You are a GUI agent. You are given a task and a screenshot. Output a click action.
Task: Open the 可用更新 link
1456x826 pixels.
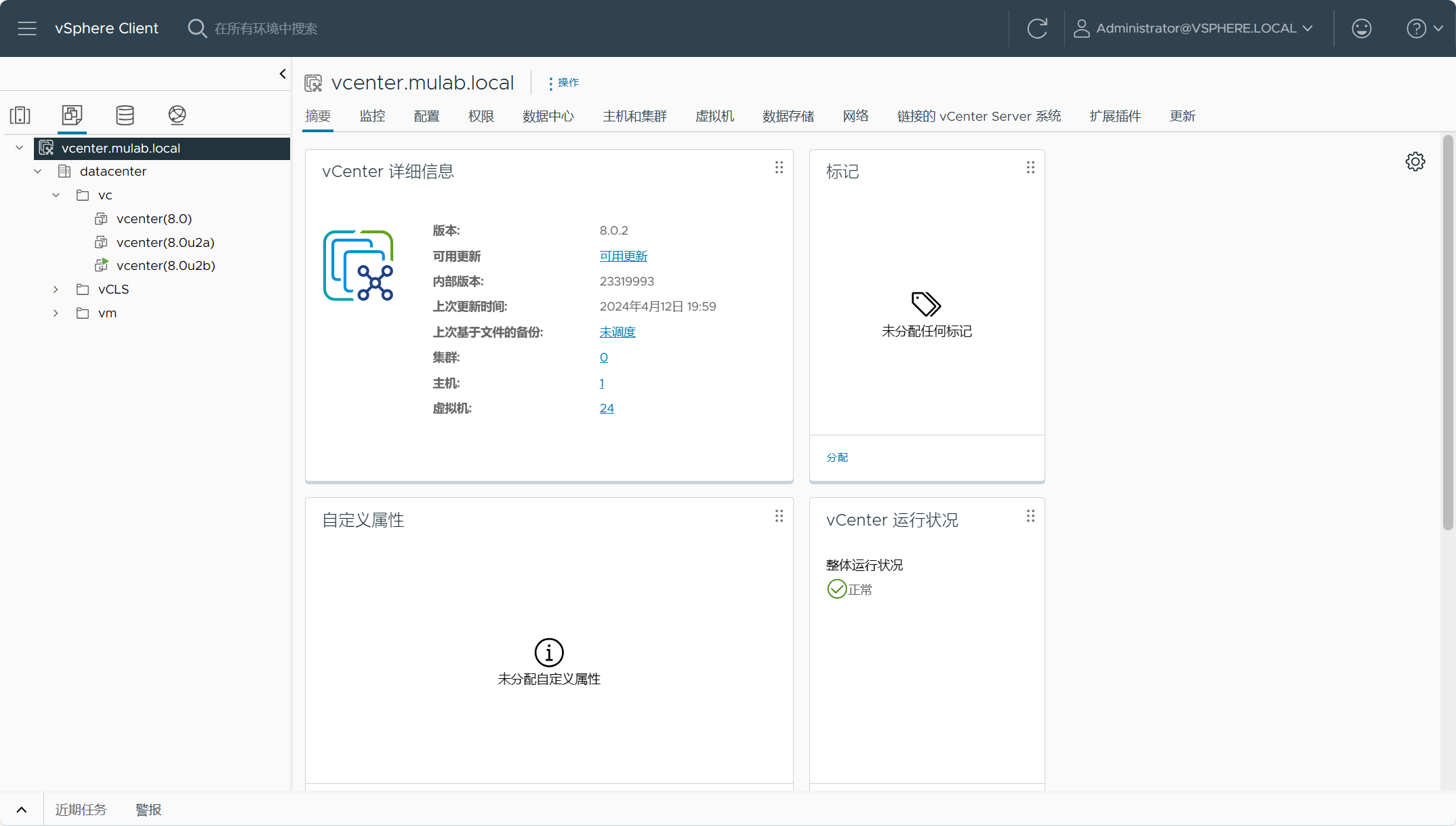(x=624, y=256)
